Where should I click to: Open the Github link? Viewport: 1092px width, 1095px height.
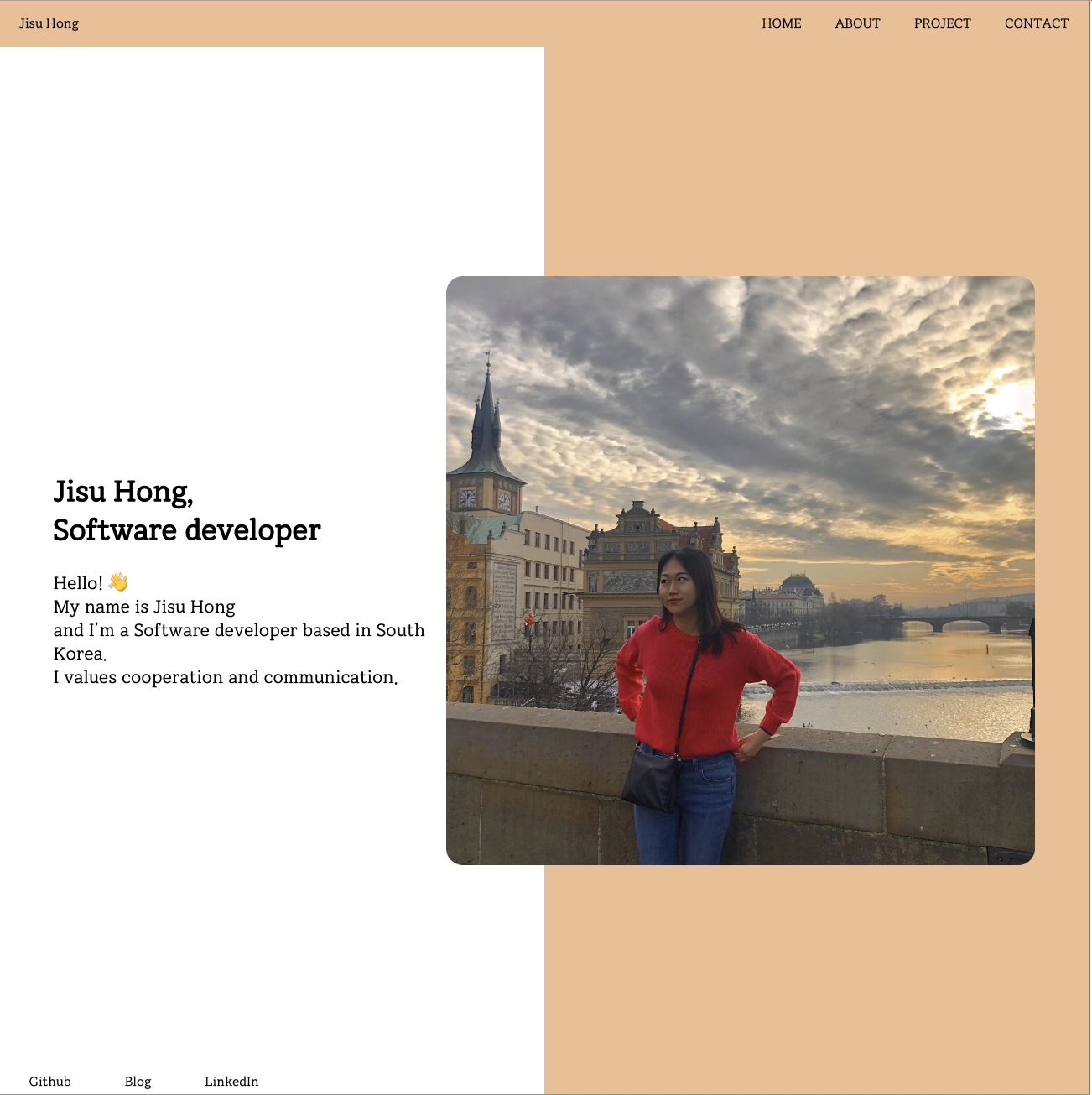50,1081
